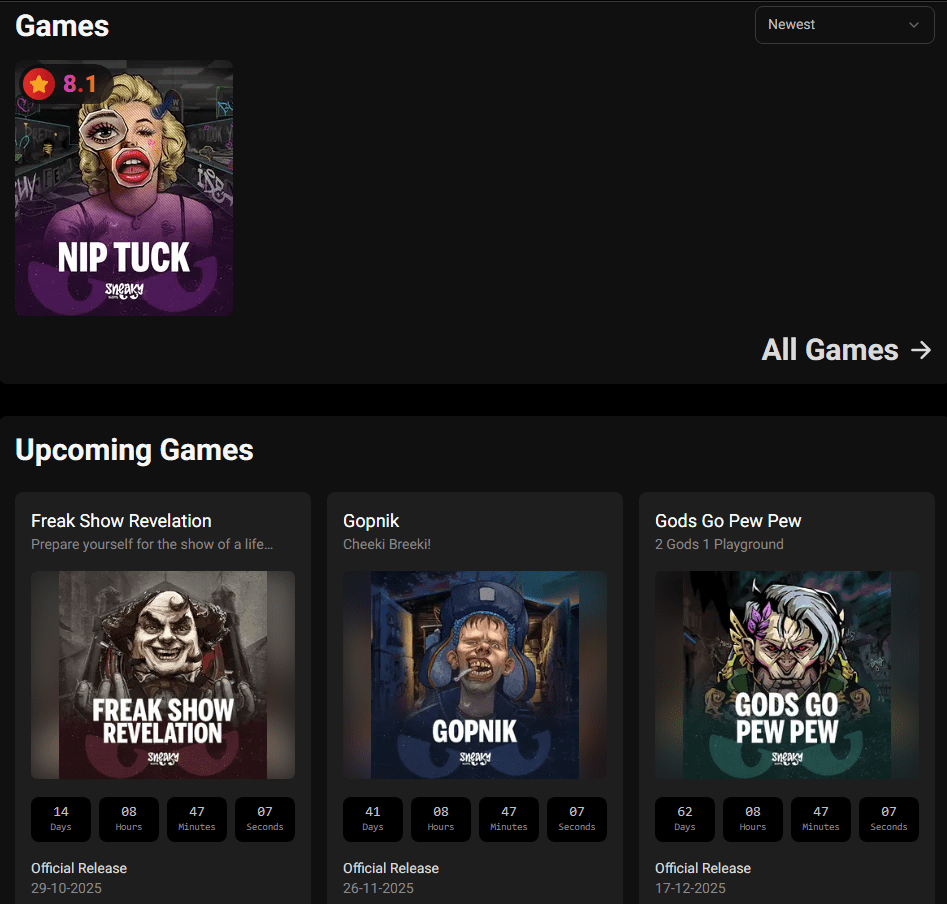Click the Gods Go Pew Pew cover image
Screen dimensions: 947x904
point(787,675)
